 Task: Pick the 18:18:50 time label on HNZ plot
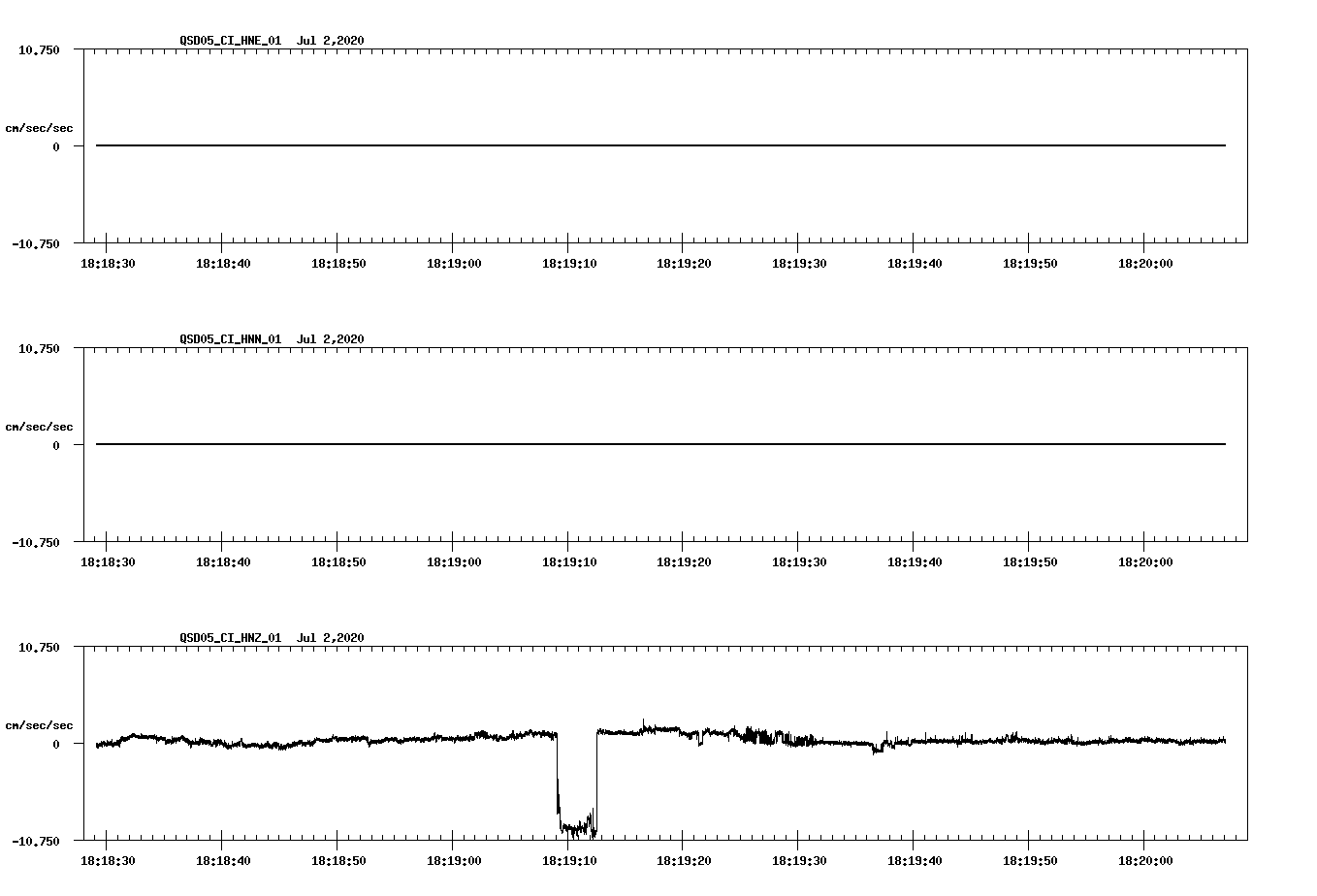click(338, 860)
